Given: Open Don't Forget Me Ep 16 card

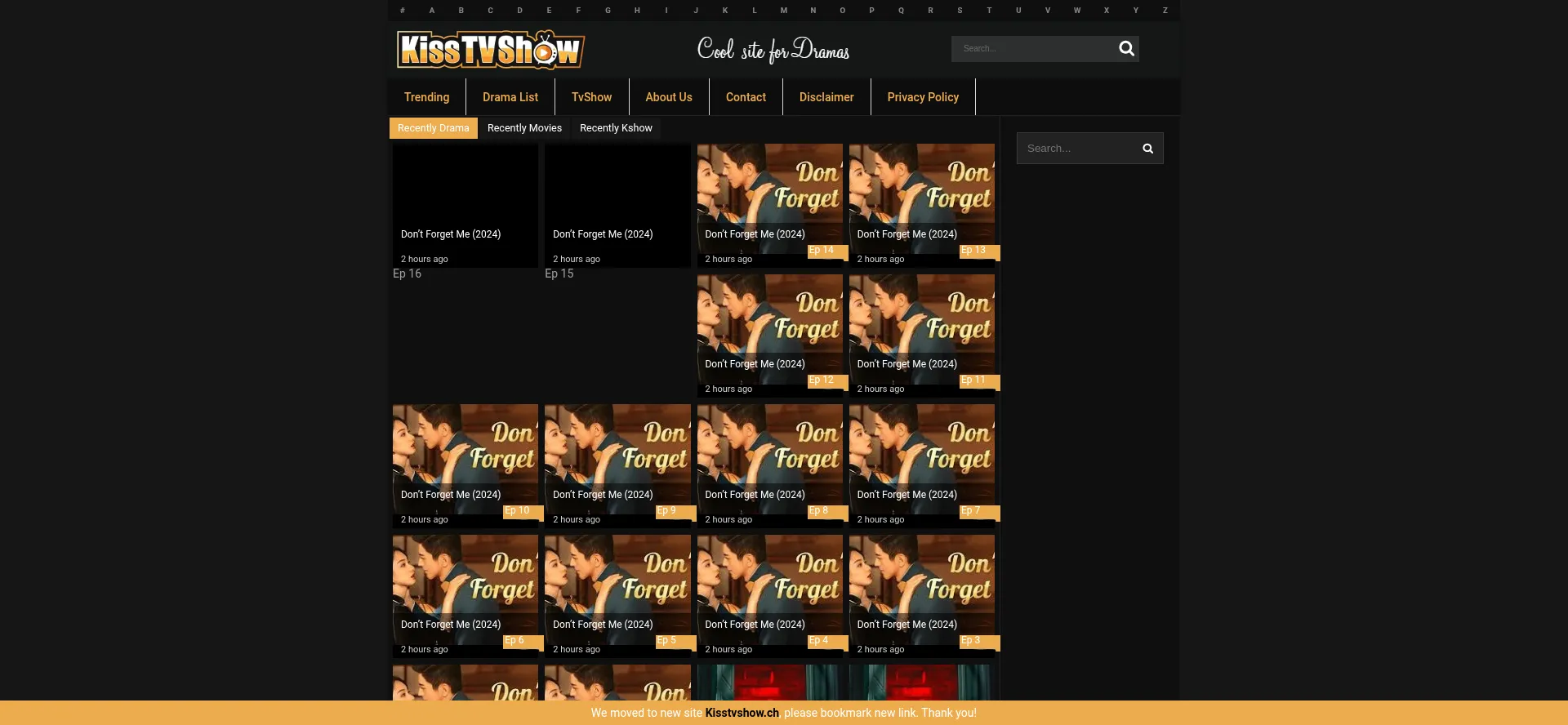Looking at the screenshot, I should pos(465,206).
